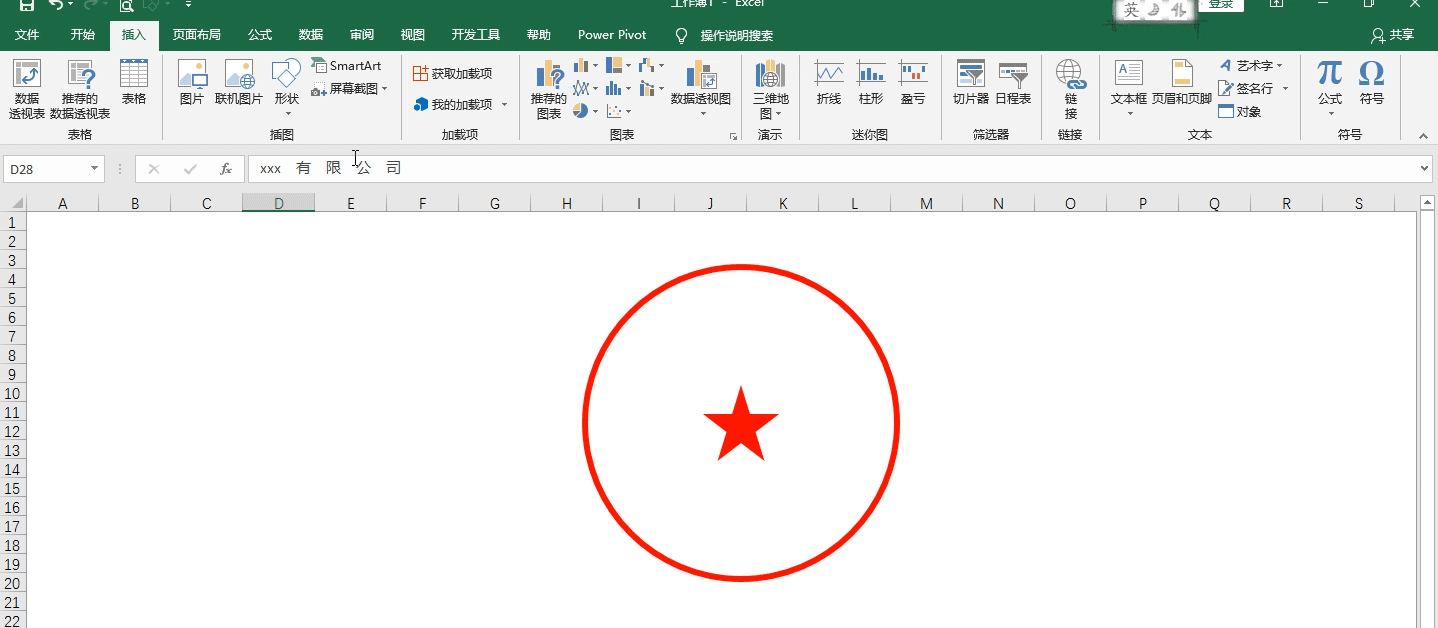This screenshot has width=1438, height=628.
Task: Expand the formula bar
Action: (1425, 169)
